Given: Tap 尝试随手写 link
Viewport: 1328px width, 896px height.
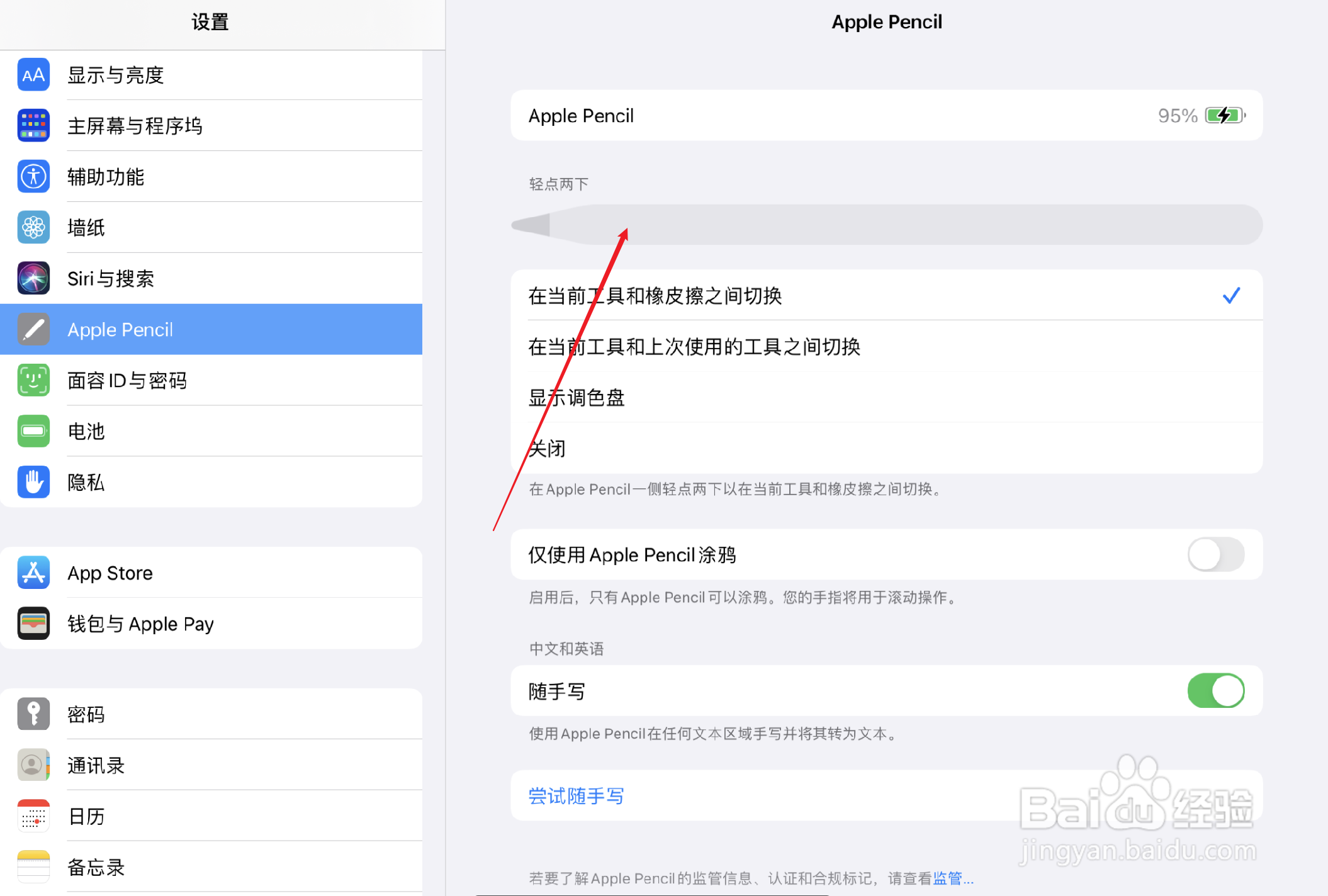Looking at the screenshot, I should [x=576, y=796].
